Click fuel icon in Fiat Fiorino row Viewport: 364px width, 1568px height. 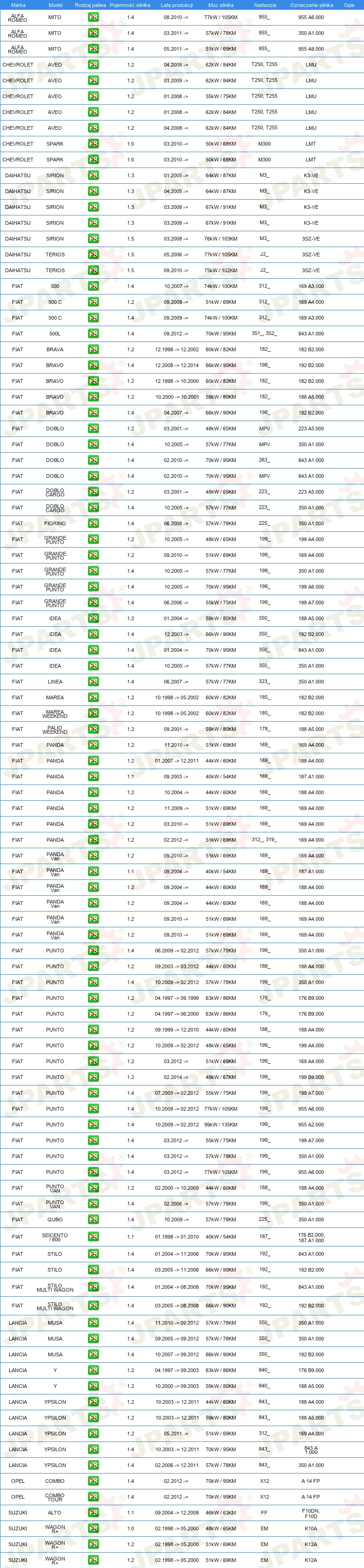click(93, 523)
